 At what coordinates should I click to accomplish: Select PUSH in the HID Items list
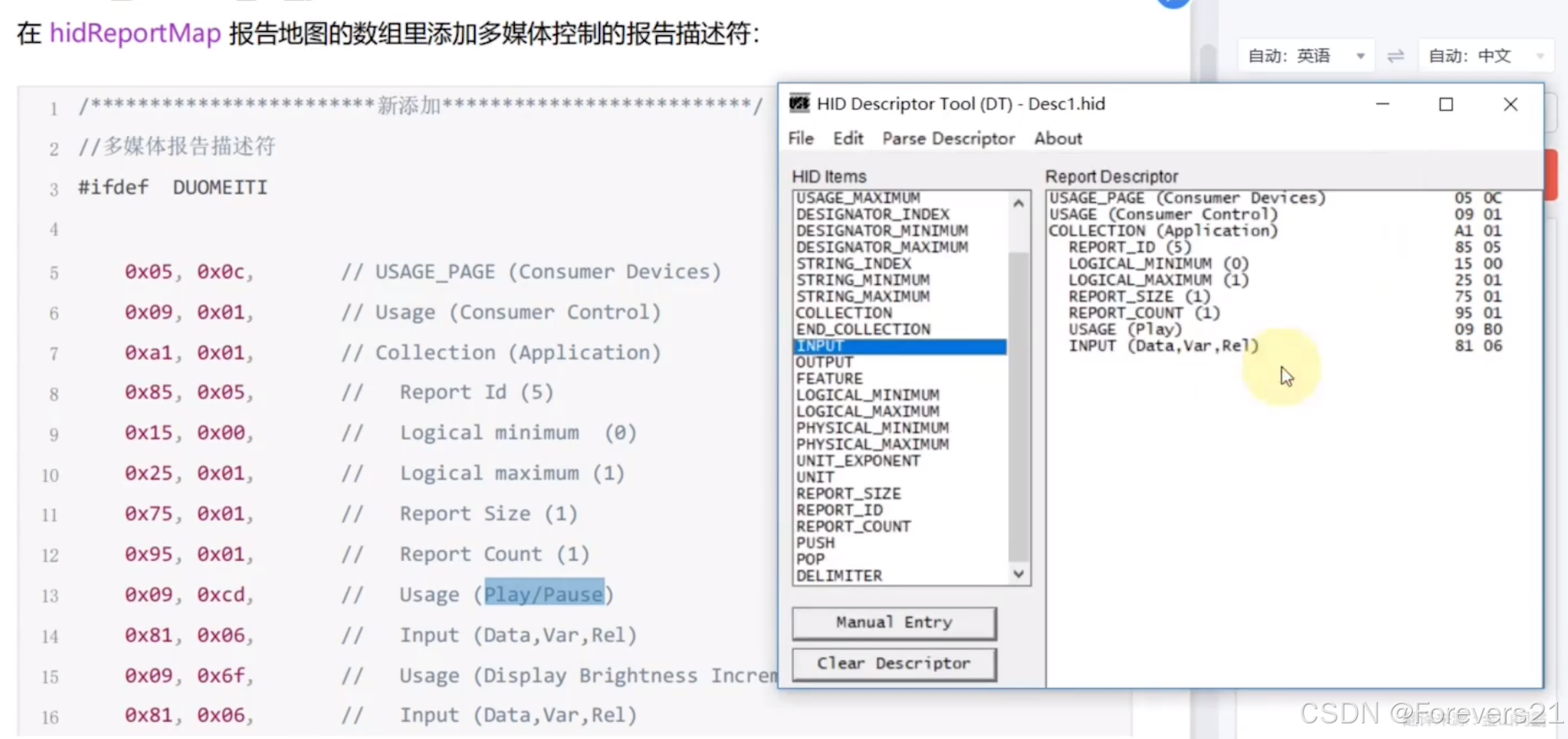(814, 543)
